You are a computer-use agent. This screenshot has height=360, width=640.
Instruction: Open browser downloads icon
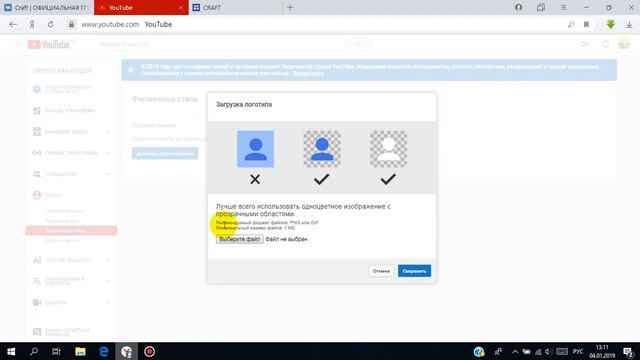tap(629, 24)
